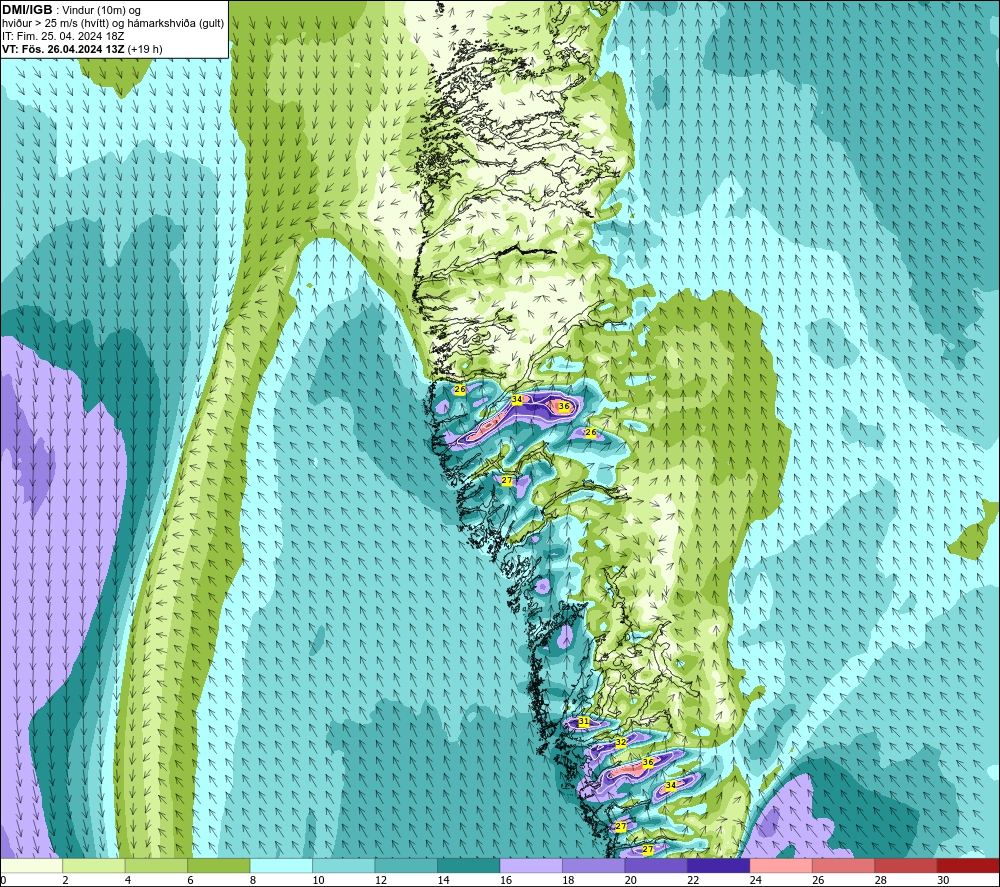
Task: Click the 34 gust label below the 32 label
Action: (x=670, y=786)
